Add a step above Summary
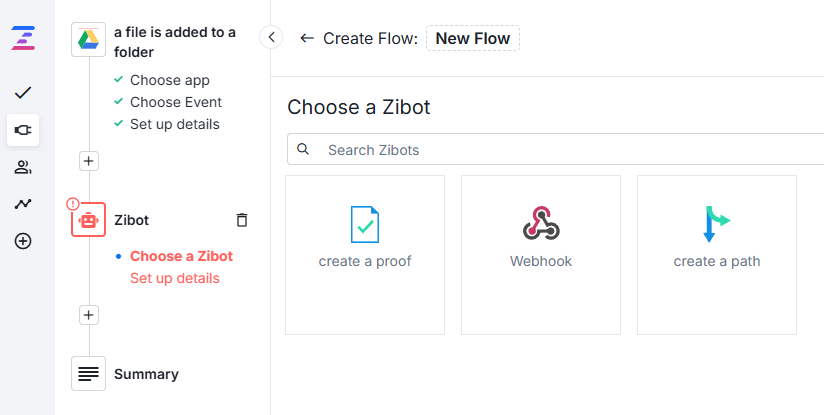This screenshot has width=824, height=415. click(89, 315)
